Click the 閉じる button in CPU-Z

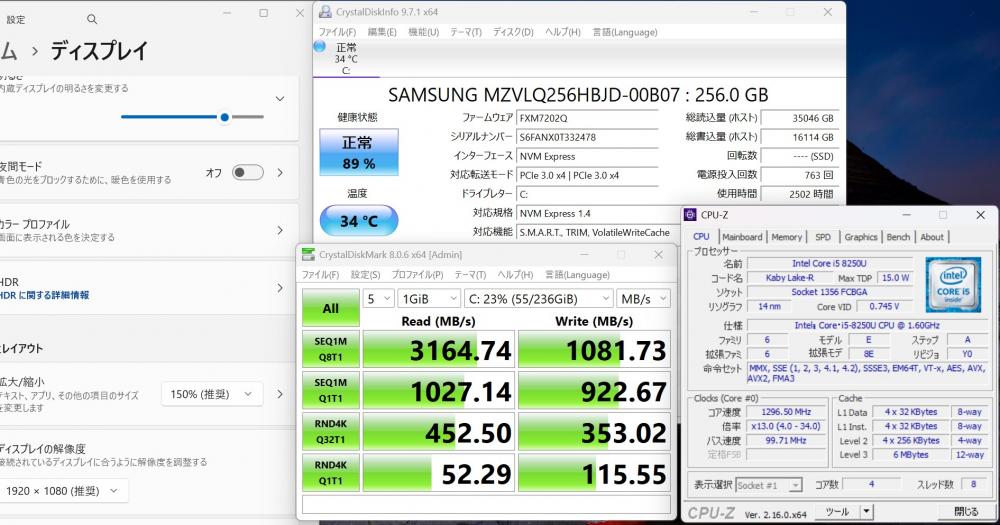966,511
